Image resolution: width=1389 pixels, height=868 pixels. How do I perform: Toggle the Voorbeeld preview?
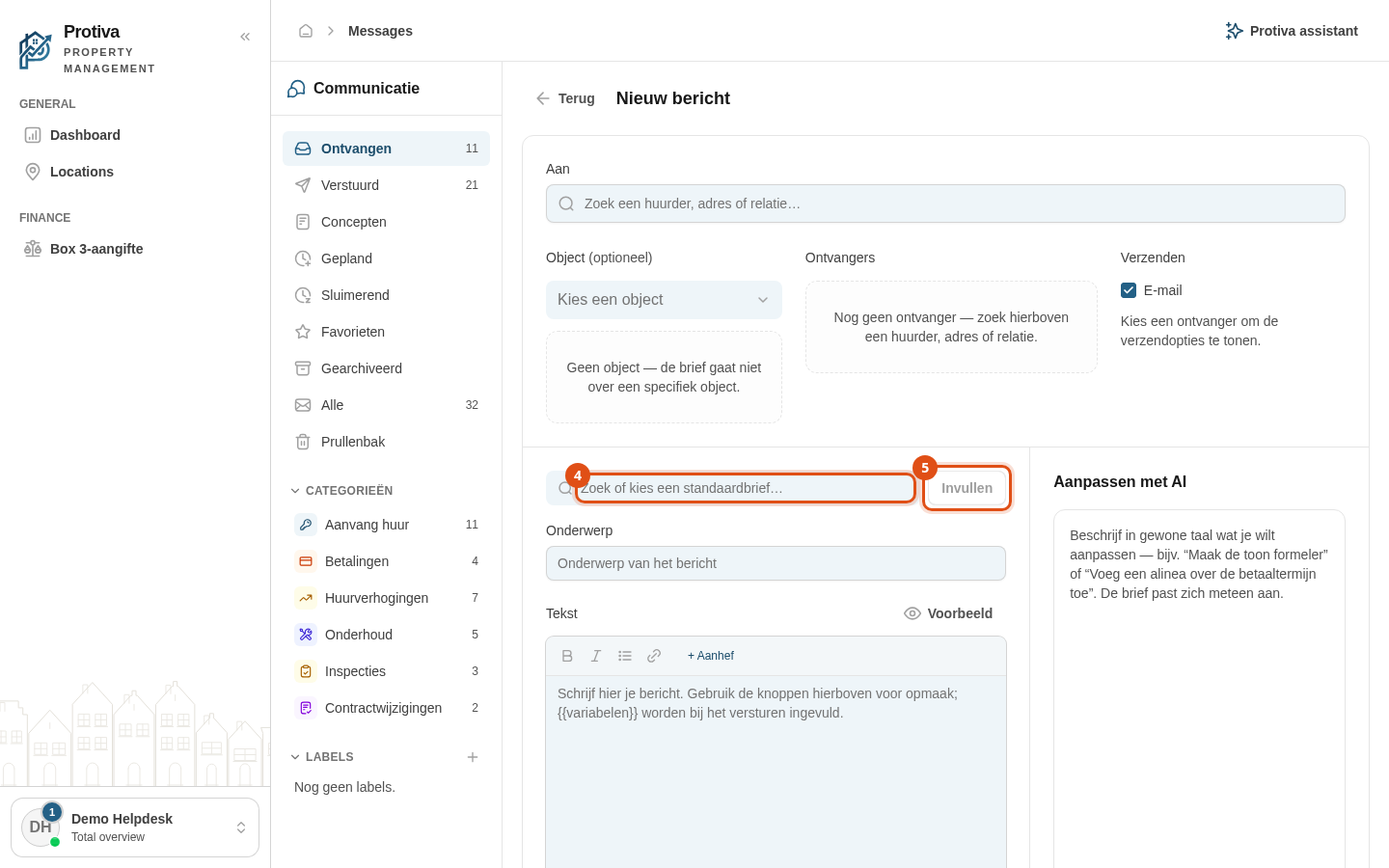click(948, 613)
